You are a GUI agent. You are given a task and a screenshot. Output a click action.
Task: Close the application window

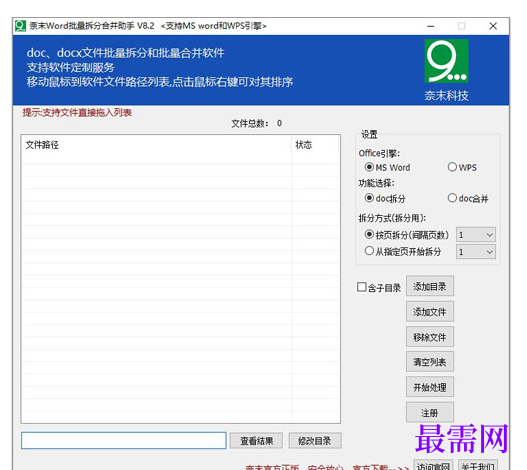tap(493, 26)
